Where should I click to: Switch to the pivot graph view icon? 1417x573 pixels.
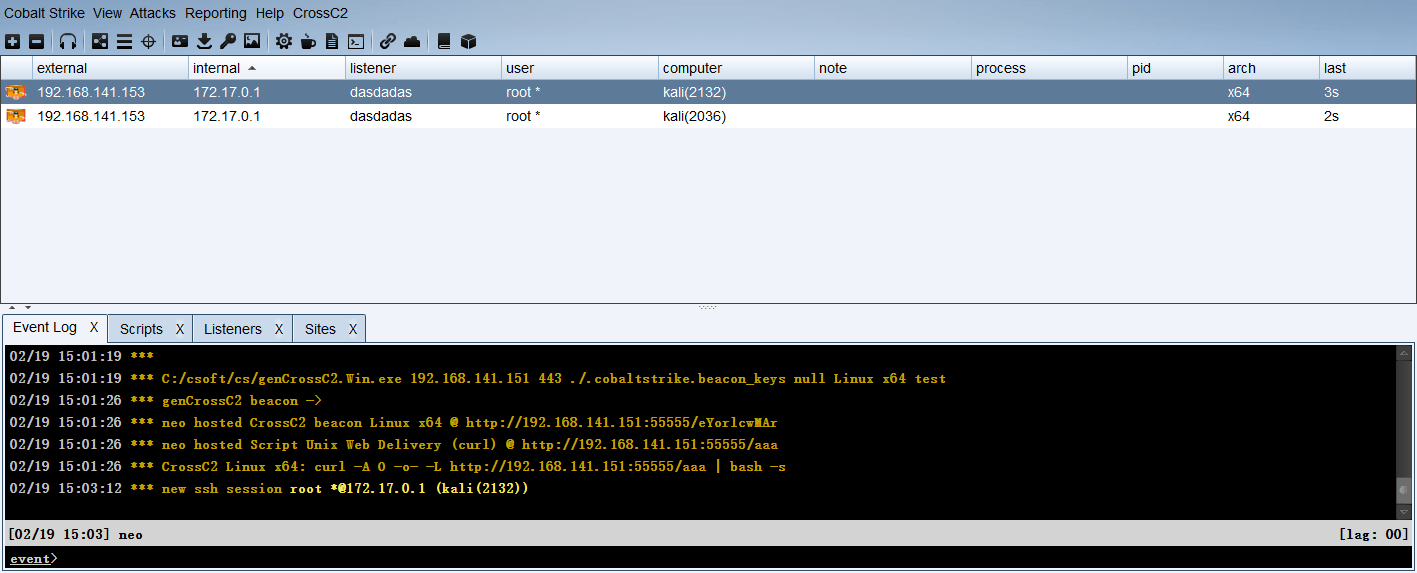tap(100, 41)
